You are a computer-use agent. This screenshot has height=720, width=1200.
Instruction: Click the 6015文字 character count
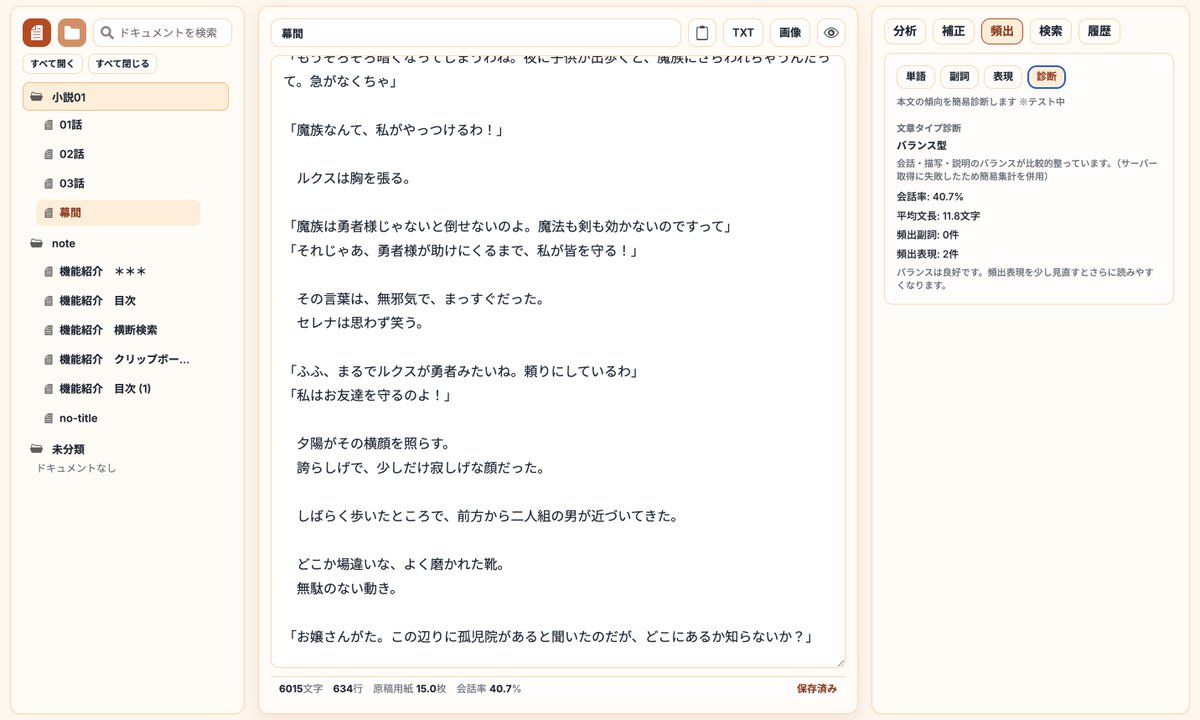pyautogui.click(x=301, y=688)
